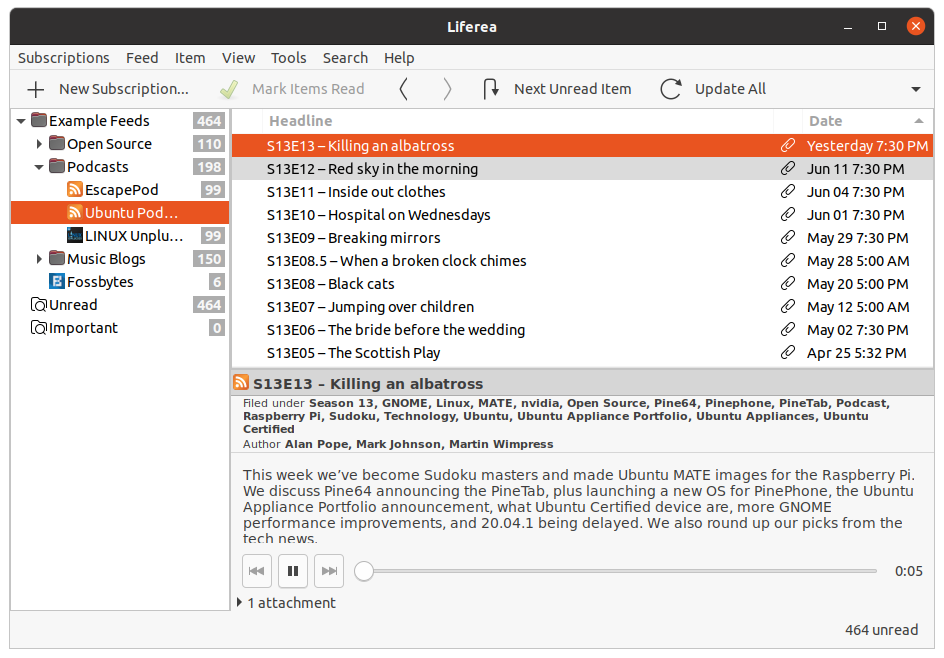
Task: Click the 198 unread count for Podcasts
Action: click(x=209, y=167)
